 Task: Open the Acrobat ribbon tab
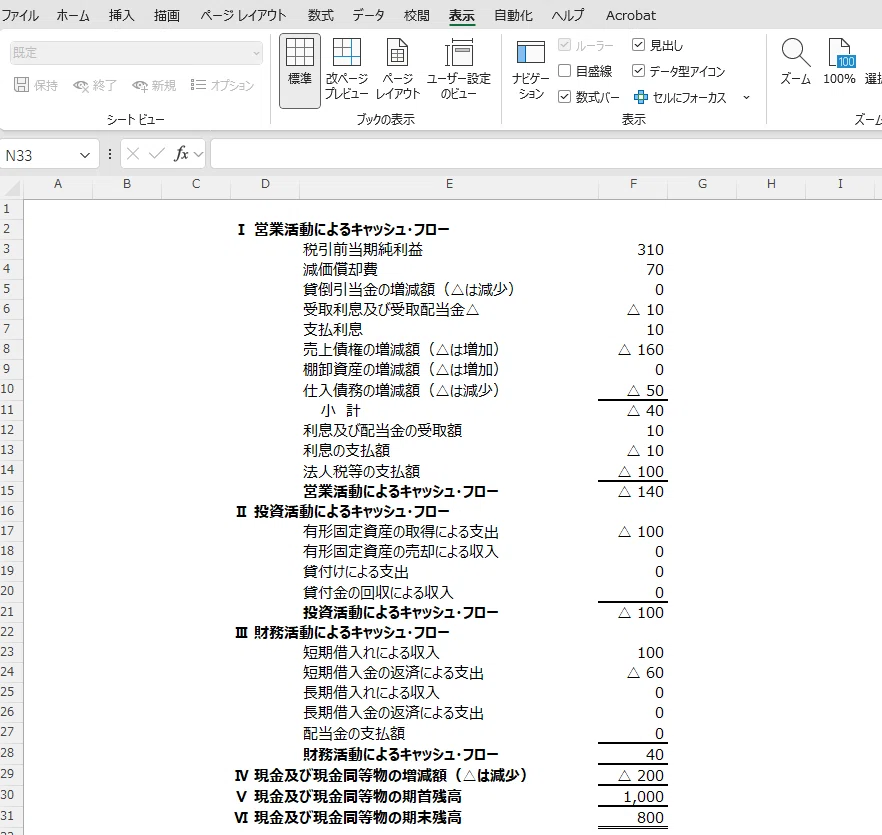tap(631, 15)
